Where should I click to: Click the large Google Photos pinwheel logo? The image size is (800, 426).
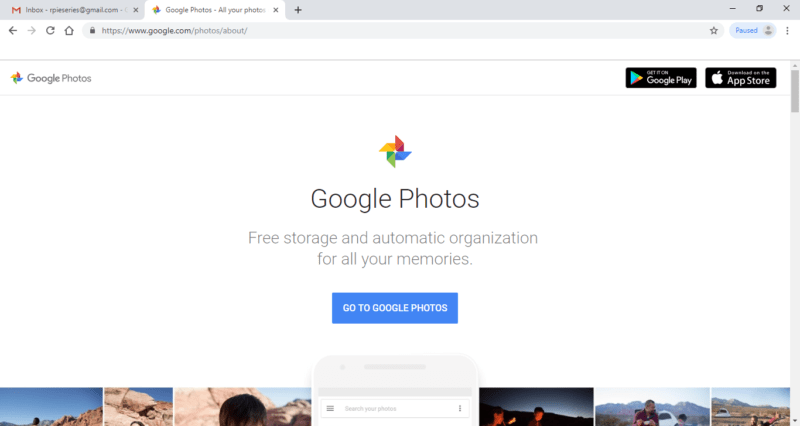point(395,152)
